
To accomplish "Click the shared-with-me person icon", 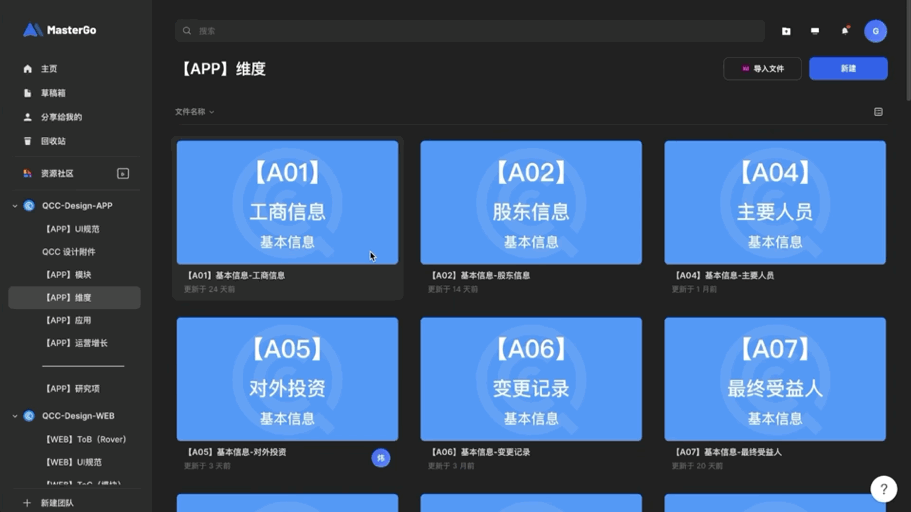I will point(27,117).
